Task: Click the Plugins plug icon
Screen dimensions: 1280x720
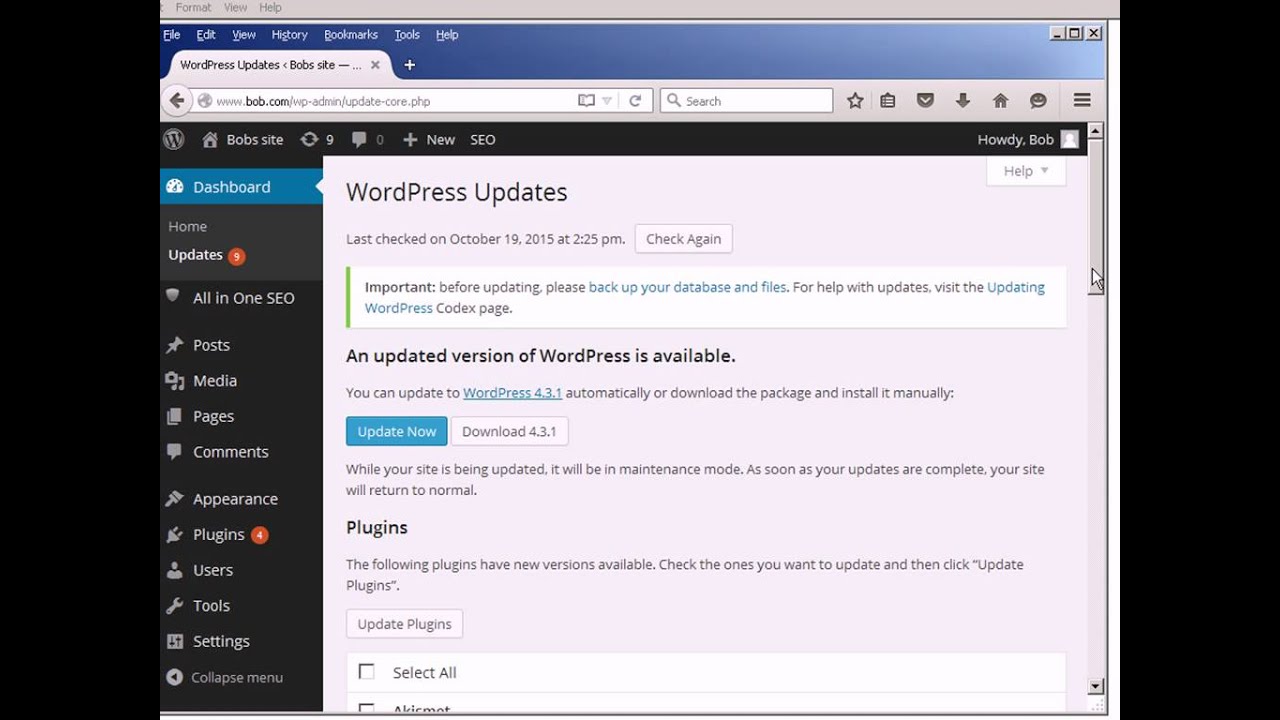Action: coord(175,534)
